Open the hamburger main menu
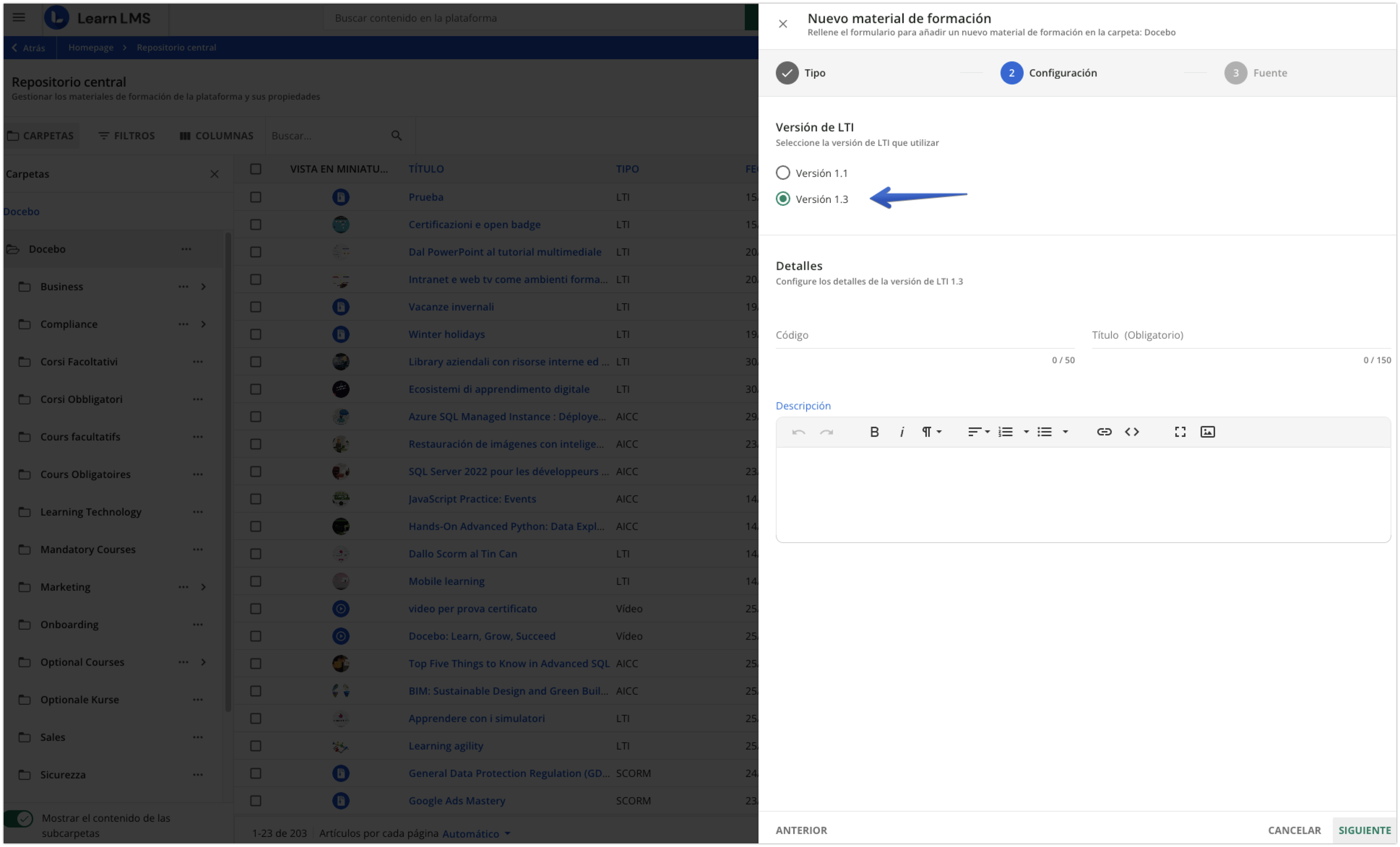 point(19,17)
